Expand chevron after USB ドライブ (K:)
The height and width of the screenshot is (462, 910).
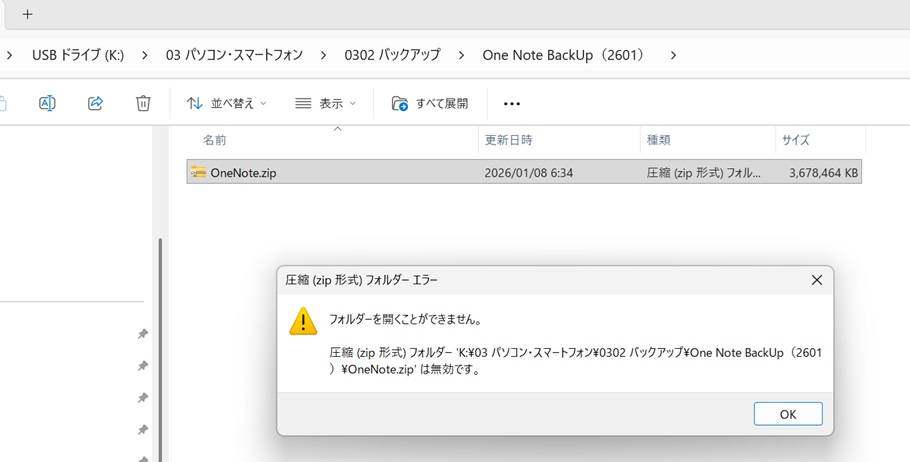[x=145, y=55]
